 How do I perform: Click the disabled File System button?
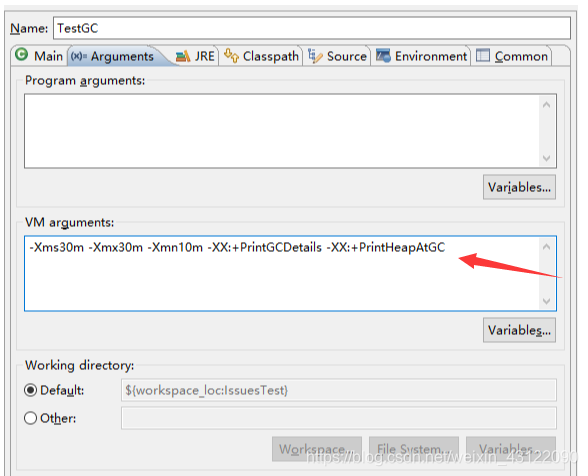point(414,449)
